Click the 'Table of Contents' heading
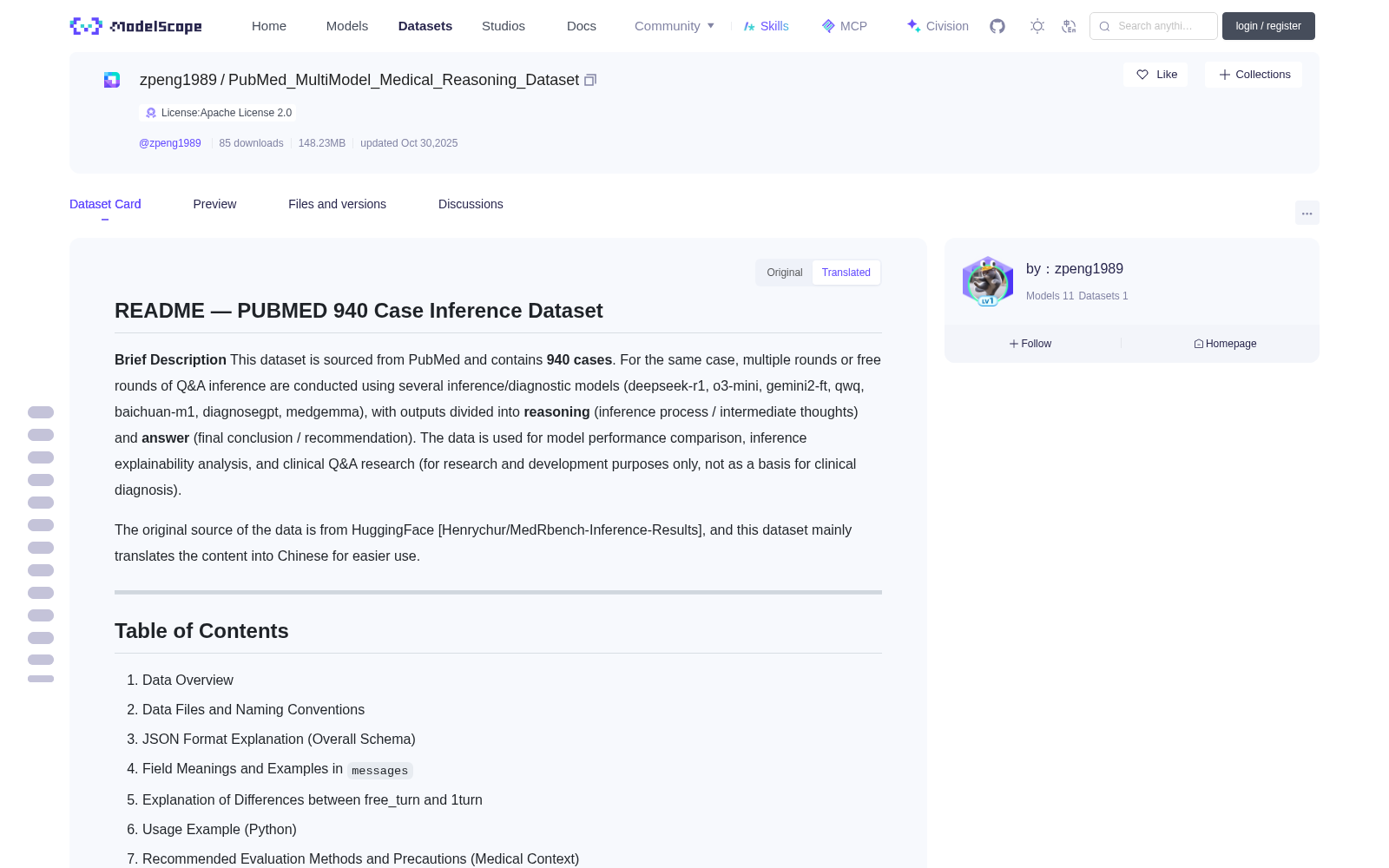The image size is (1389, 868). click(201, 631)
